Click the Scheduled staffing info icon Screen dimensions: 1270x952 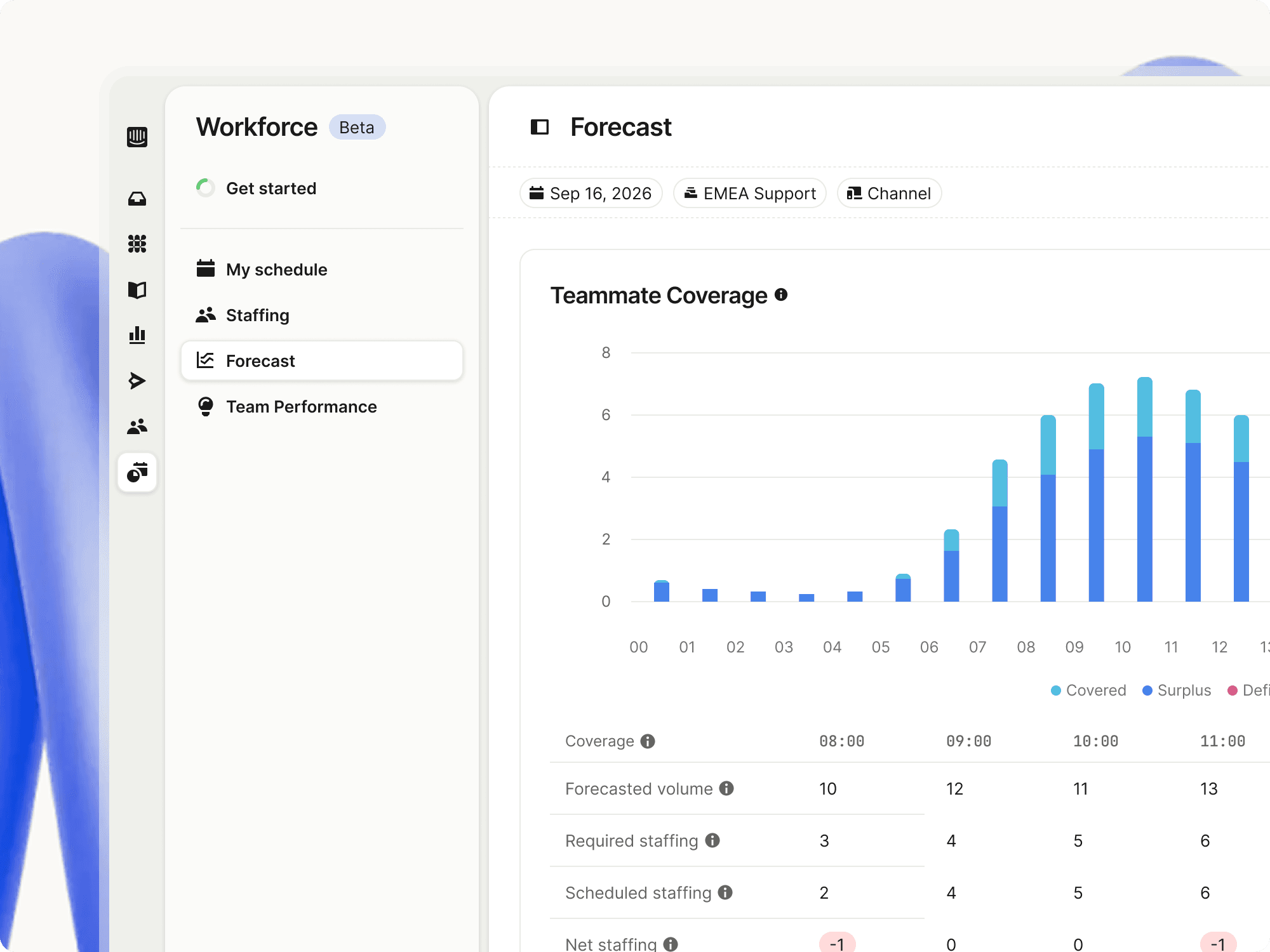tap(725, 892)
